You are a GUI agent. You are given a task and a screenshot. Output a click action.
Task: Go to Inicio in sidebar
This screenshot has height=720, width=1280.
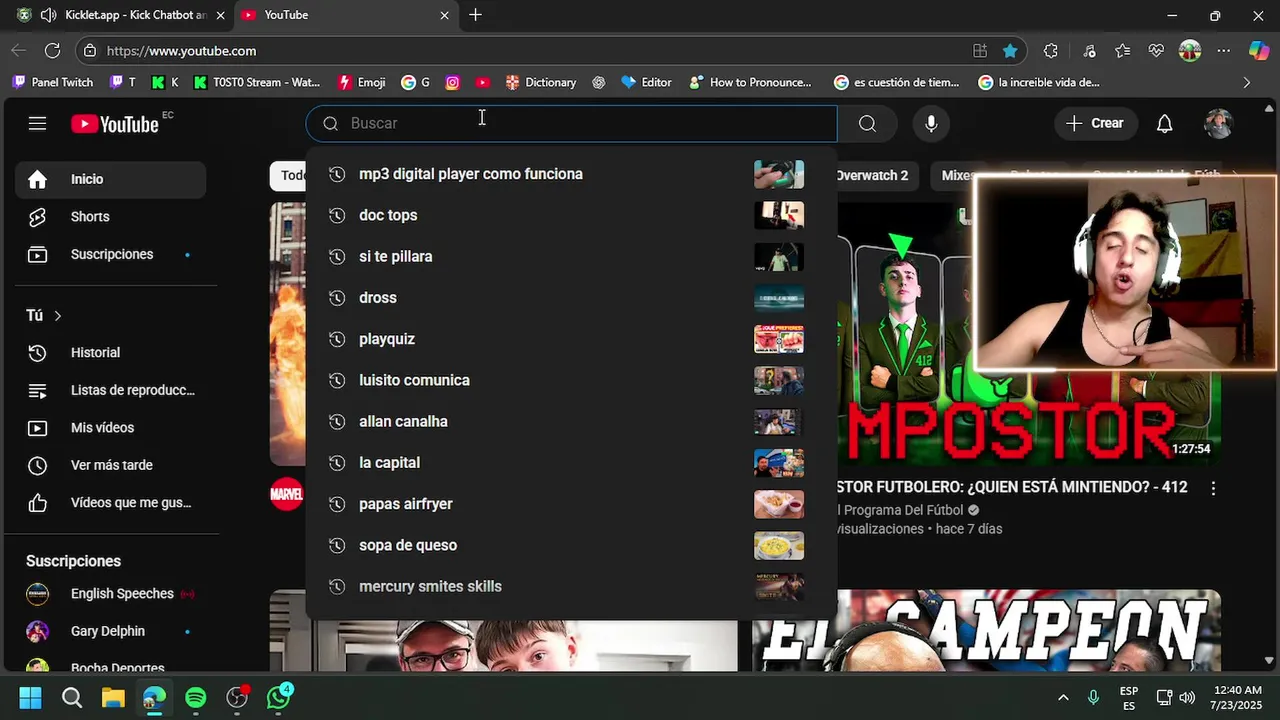[110, 179]
